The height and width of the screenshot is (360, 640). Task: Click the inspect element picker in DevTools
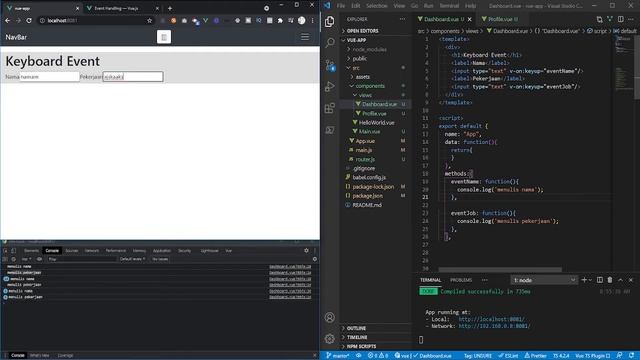click(5, 251)
